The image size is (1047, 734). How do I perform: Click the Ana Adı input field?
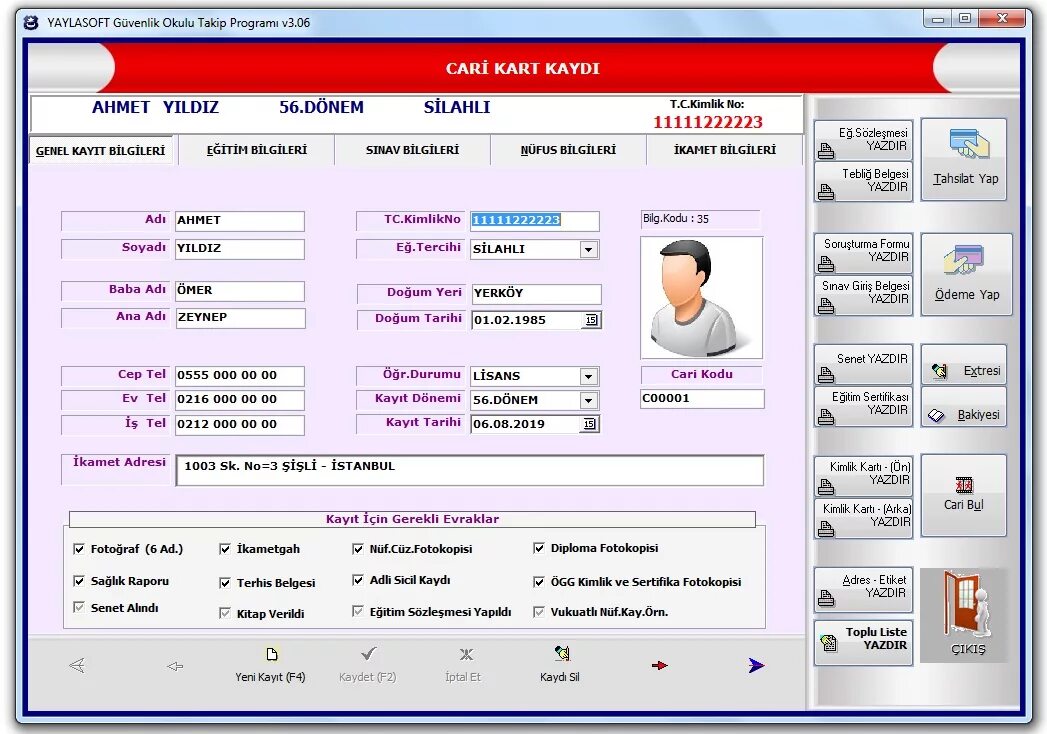(x=240, y=318)
